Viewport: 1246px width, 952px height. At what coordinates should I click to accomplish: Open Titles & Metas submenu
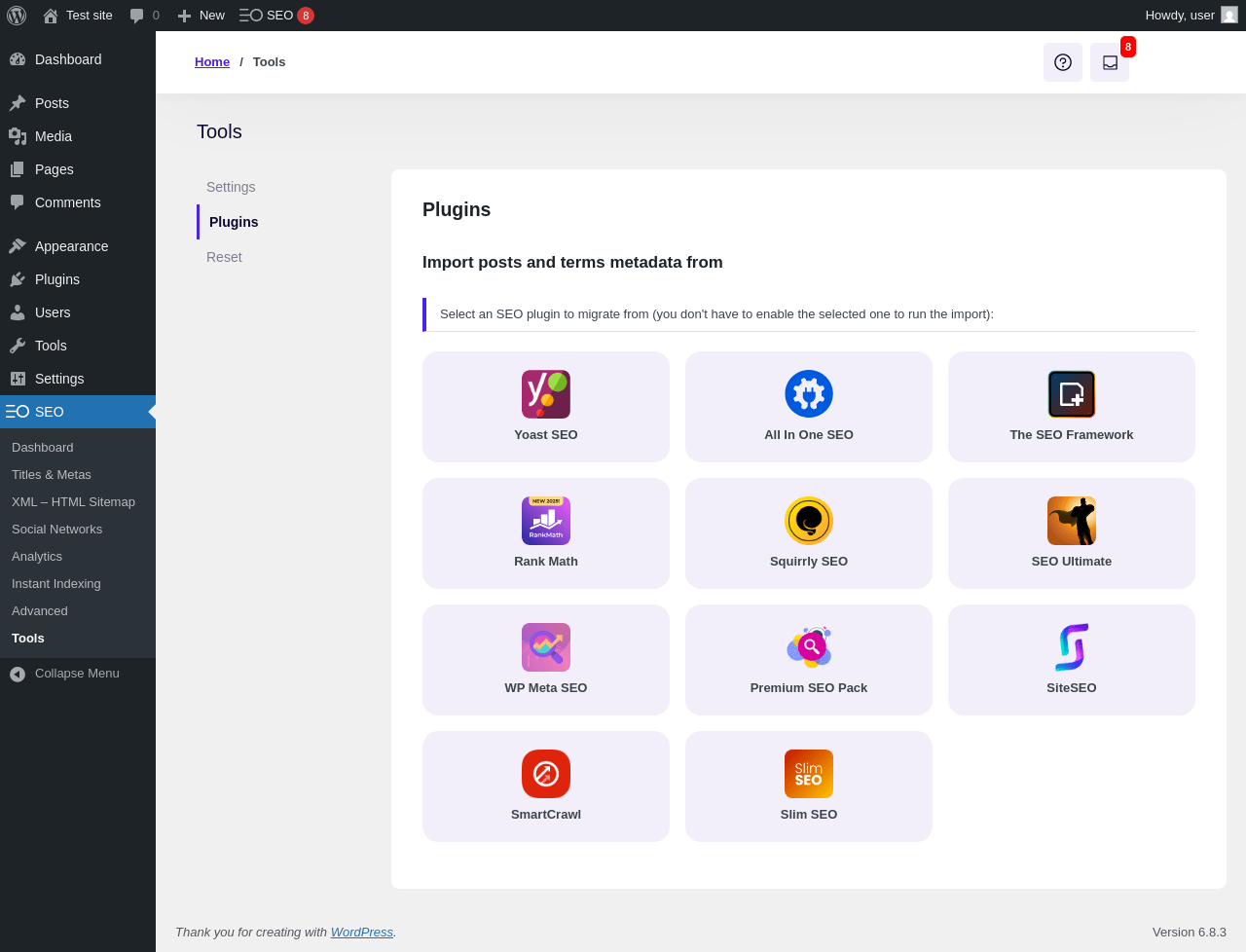52,475
